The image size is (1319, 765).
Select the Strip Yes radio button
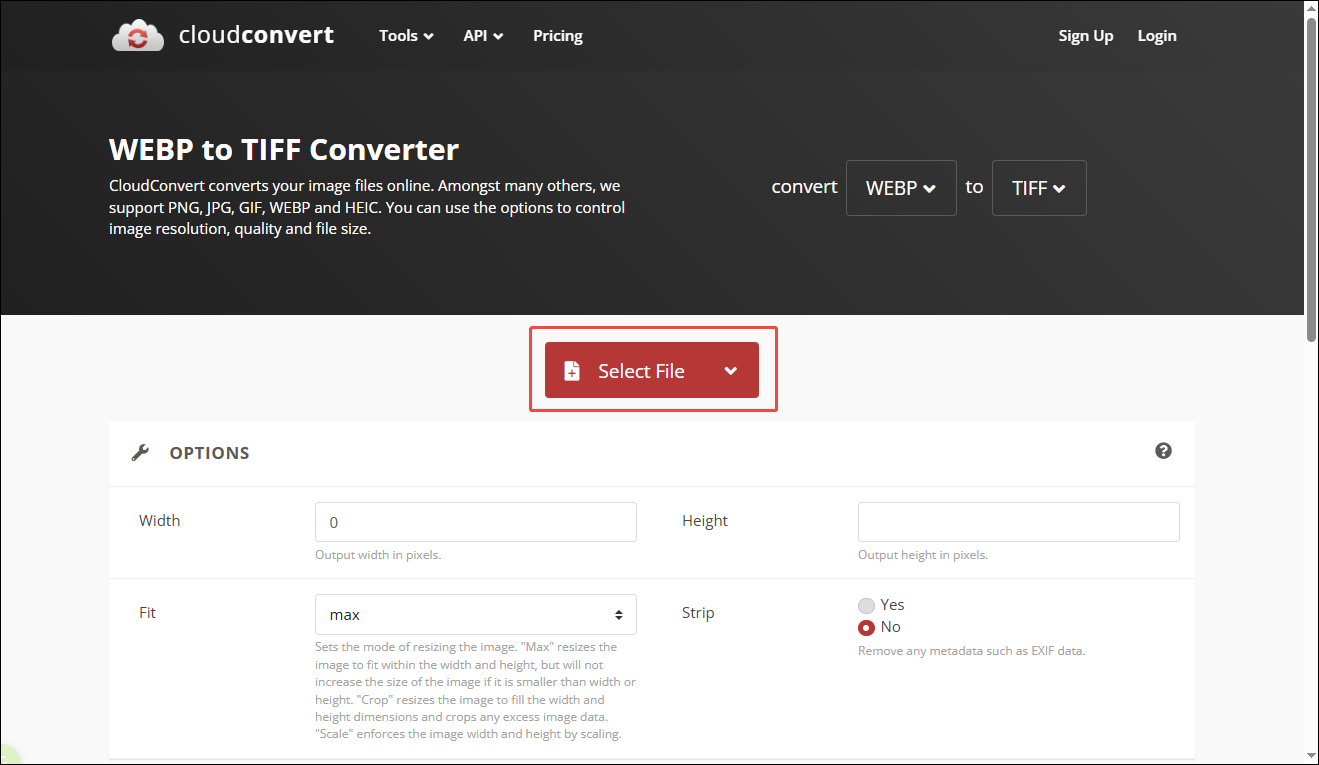tap(866, 605)
